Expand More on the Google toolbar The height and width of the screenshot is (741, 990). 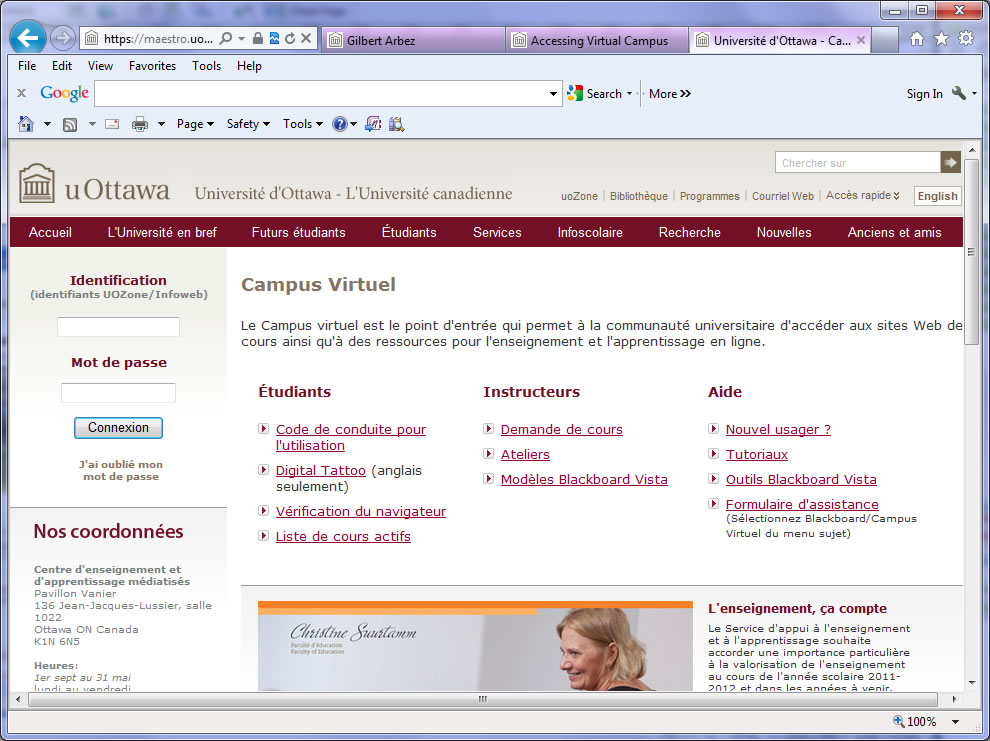(x=670, y=93)
